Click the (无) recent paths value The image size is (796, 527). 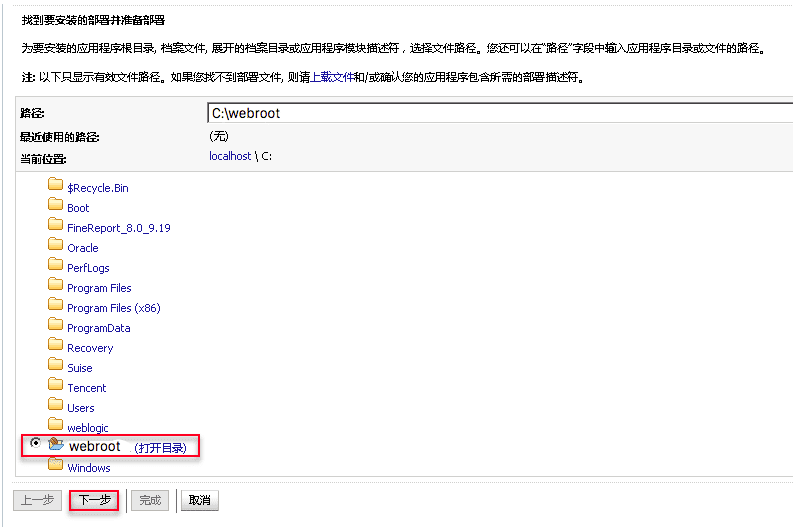[219, 136]
